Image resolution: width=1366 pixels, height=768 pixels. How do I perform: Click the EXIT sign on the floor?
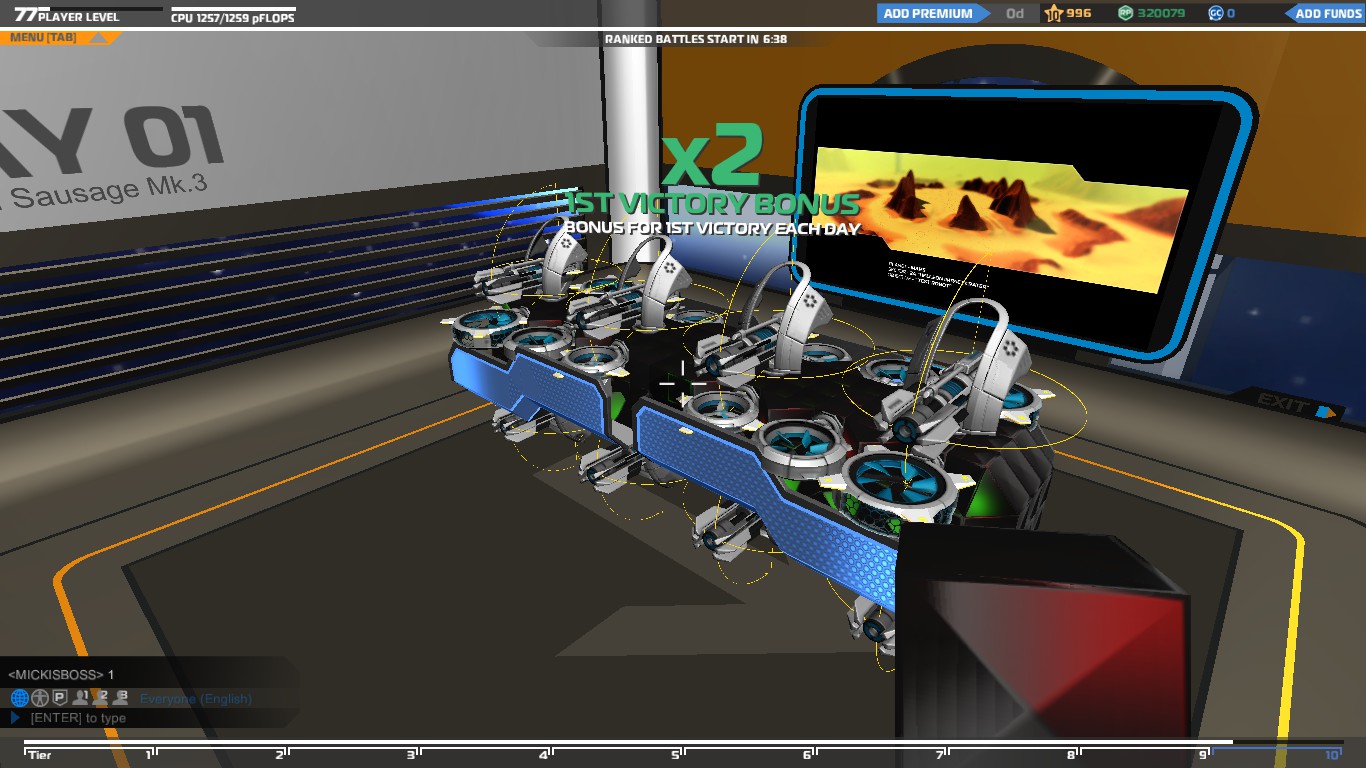(x=1297, y=405)
